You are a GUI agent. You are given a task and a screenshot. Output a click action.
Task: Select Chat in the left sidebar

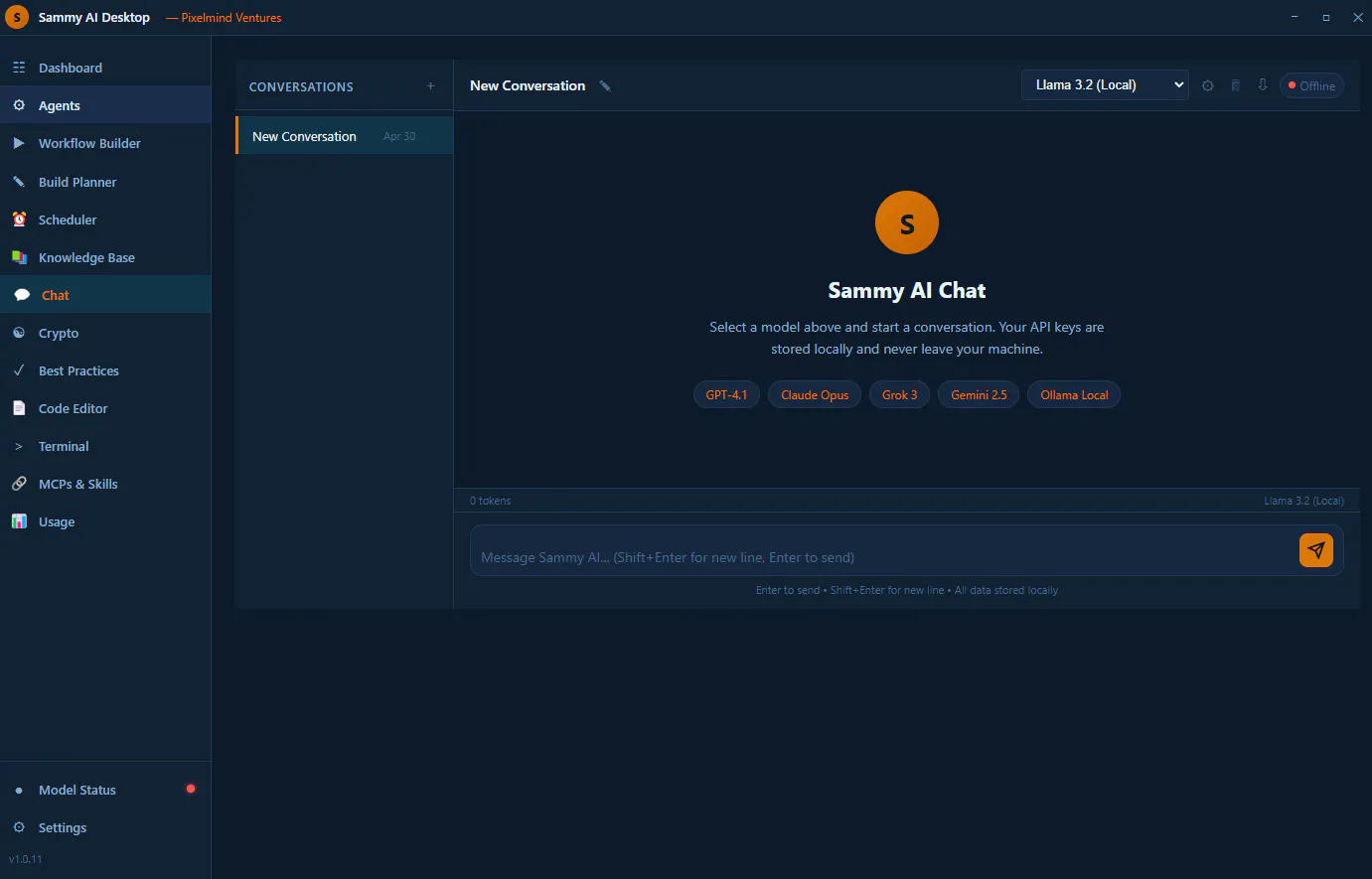(105, 295)
